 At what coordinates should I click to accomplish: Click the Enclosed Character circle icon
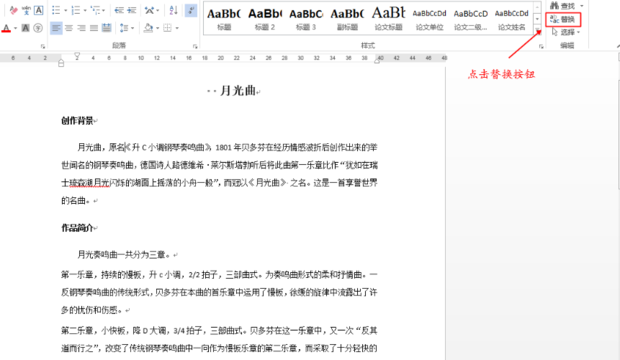38,28
